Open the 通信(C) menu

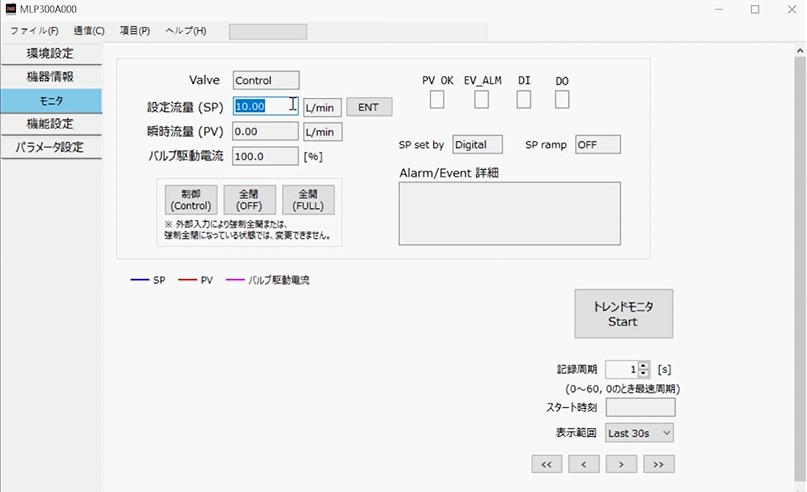89,31
